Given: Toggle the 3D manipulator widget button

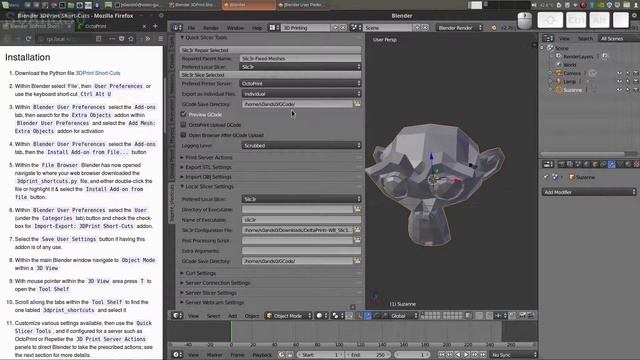Looking at the screenshot, I should tap(359, 316).
